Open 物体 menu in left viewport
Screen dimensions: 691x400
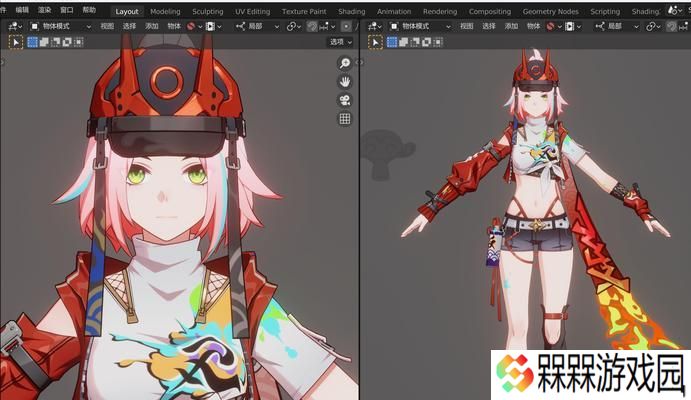click(174, 26)
